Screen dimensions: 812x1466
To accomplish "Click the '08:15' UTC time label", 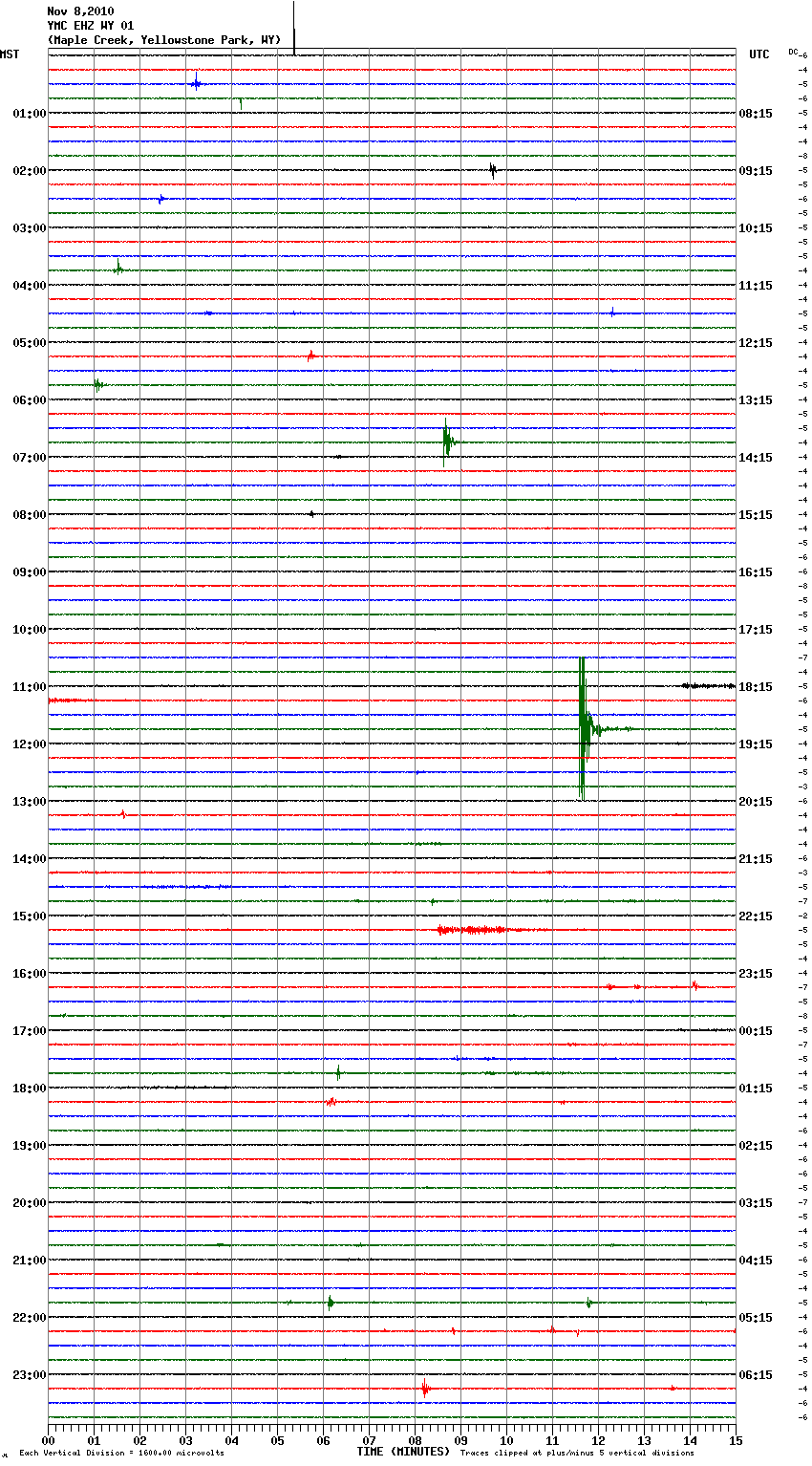I will tap(756, 114).
